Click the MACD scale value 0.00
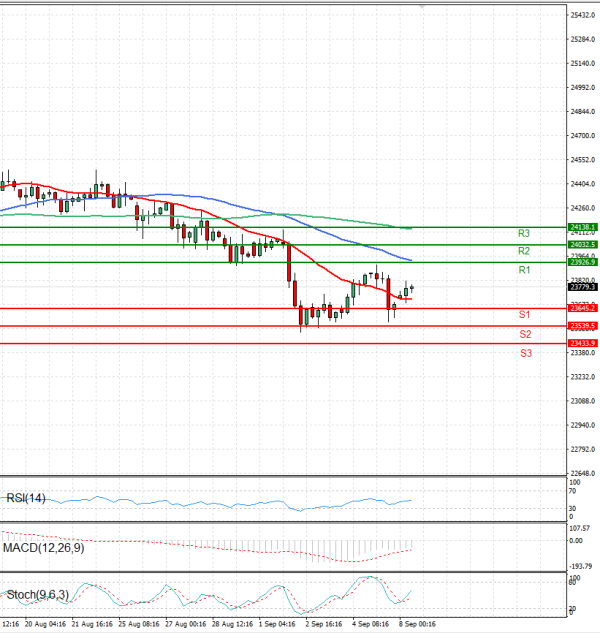This screenshot has height=633, width=600. click(x=576, y=541)
